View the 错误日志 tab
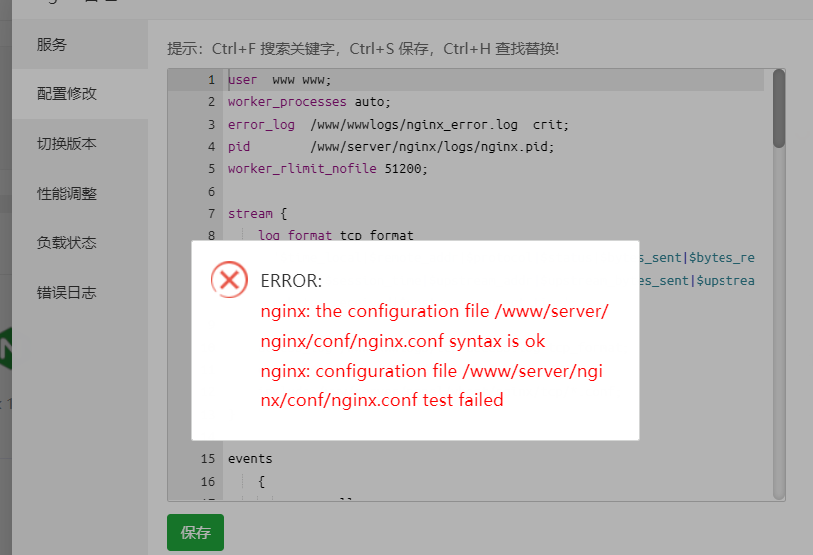The image size is (813, 555). coord(80,293)
